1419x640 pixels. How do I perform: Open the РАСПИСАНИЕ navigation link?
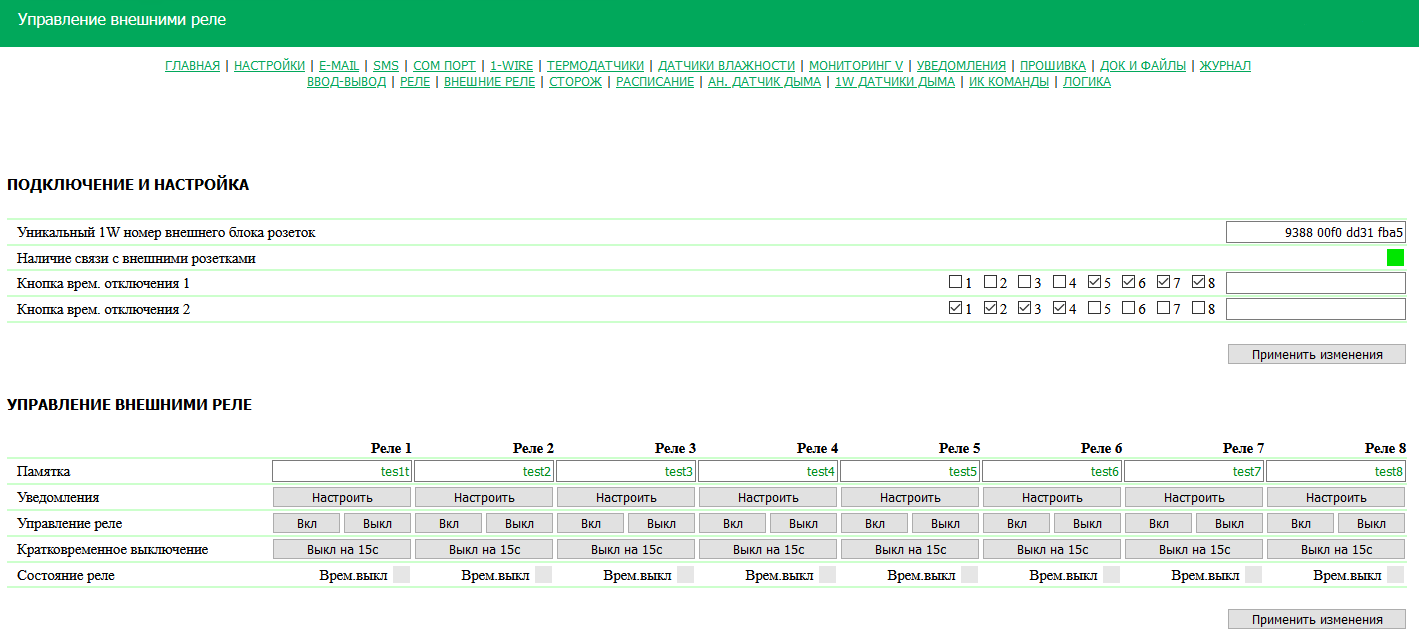(654, 82)
